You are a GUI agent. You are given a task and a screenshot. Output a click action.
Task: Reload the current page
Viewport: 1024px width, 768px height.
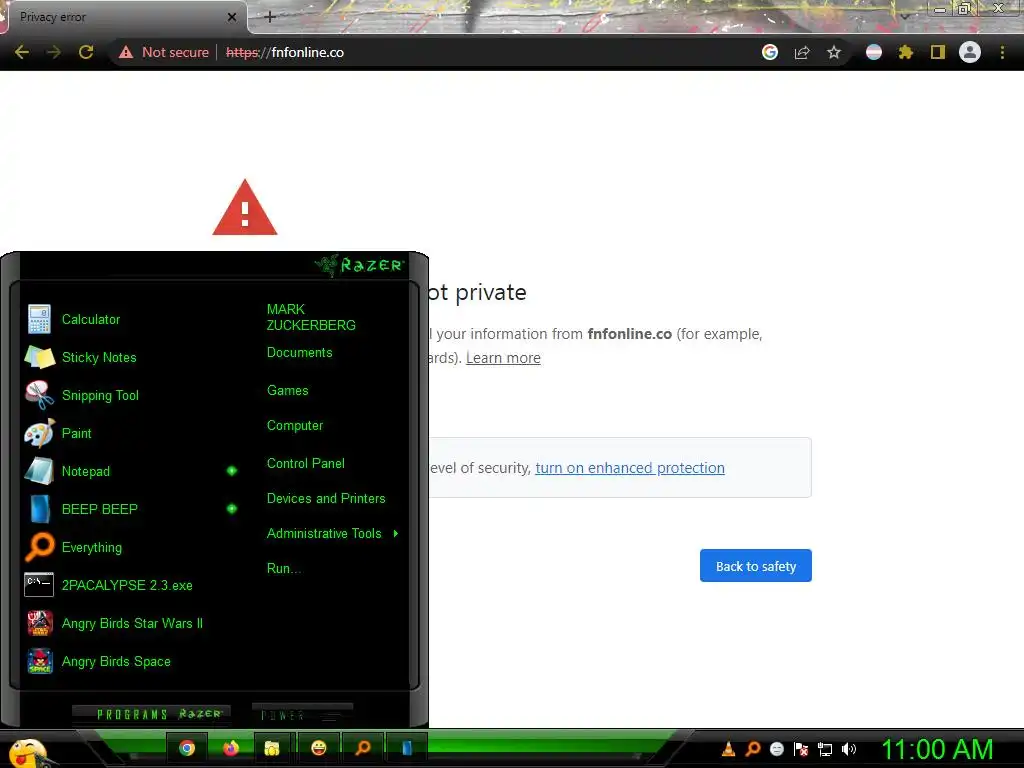pyautogui.click(x=86, y=52)
